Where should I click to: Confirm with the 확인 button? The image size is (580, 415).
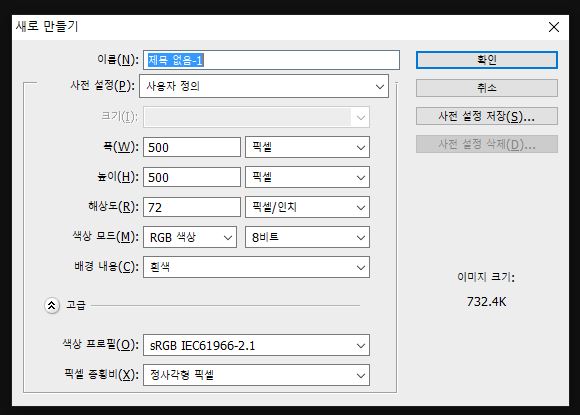pos(486,60)
